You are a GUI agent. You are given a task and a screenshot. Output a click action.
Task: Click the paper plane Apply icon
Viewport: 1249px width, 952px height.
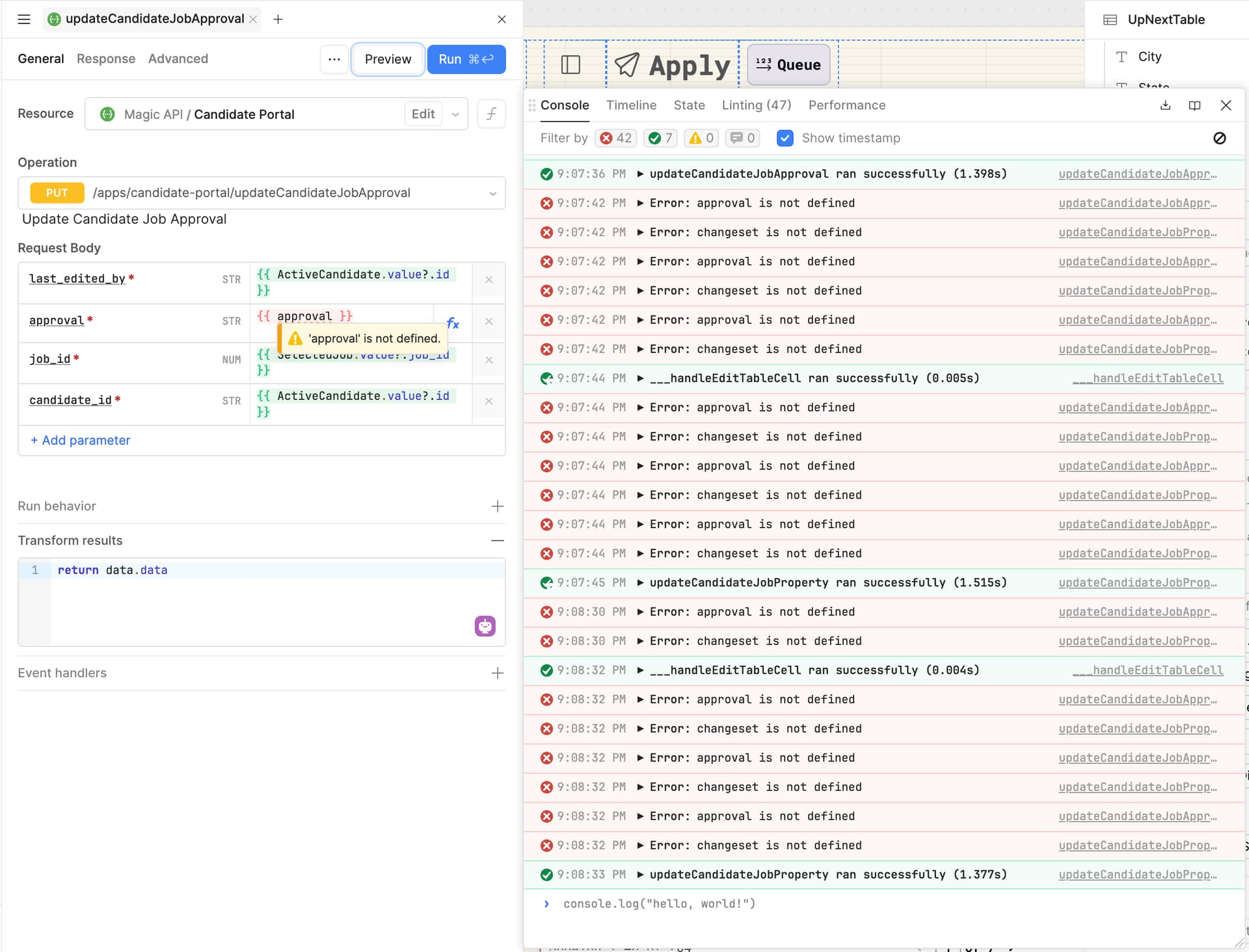(627, 64)
